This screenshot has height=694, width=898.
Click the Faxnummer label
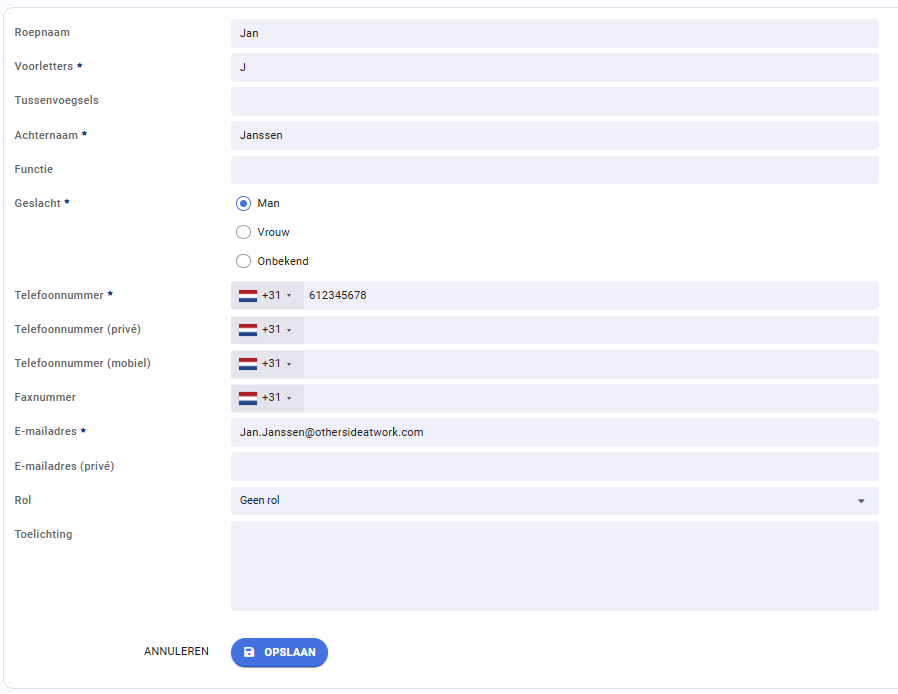tap(45, 397)
